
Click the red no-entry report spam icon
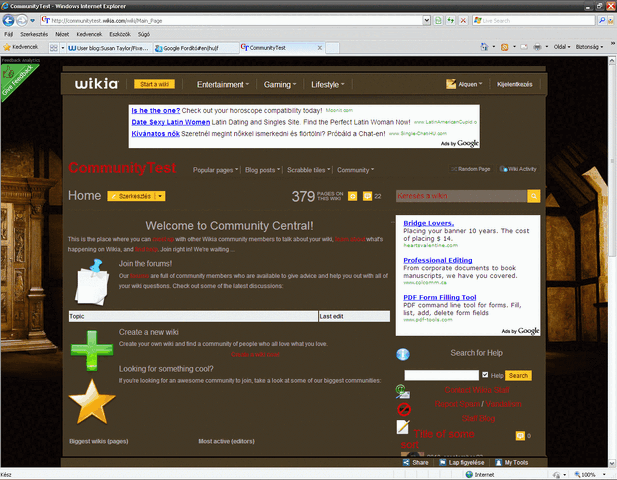pyautogui.click(x=404, y=410)
